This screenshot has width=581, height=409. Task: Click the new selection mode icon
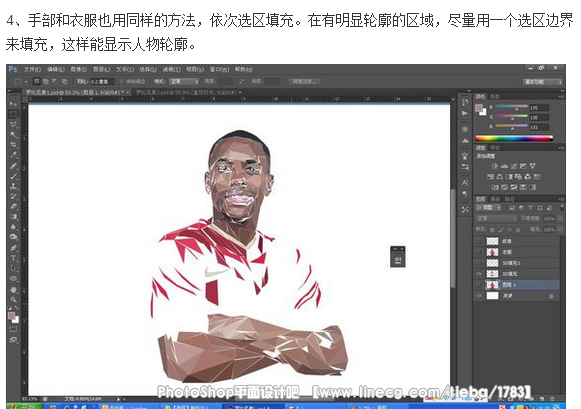pos(37,81)
